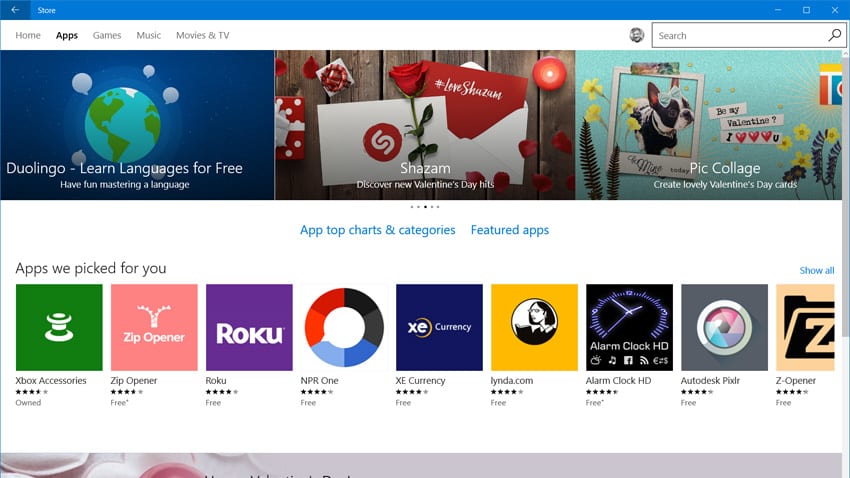Click the Xbox Accessories title text
Screen dimensions: 850x478
(51, 380)
